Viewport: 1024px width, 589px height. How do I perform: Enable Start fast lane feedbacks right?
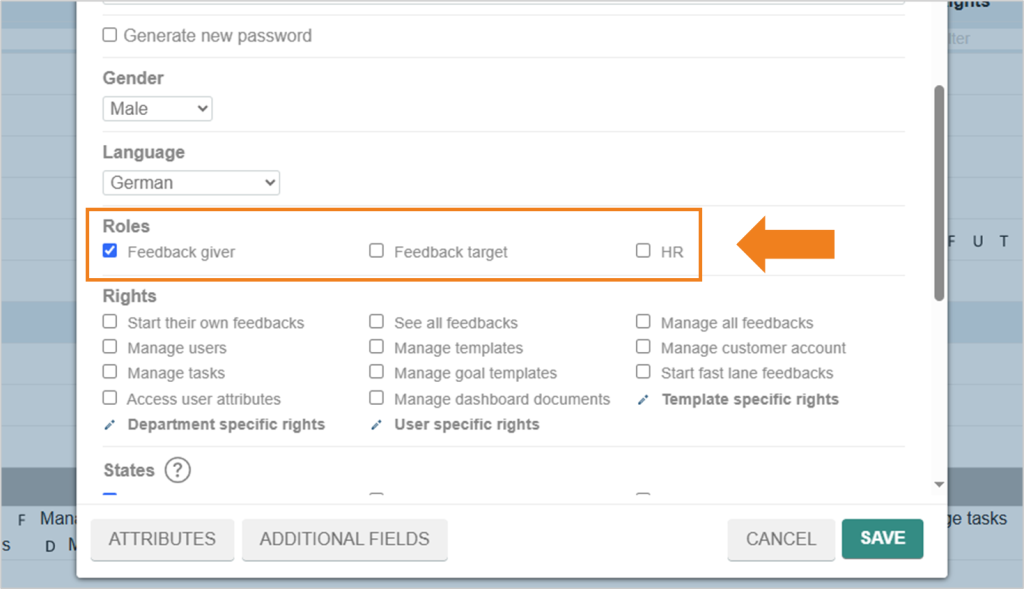(x=643, y=372)
